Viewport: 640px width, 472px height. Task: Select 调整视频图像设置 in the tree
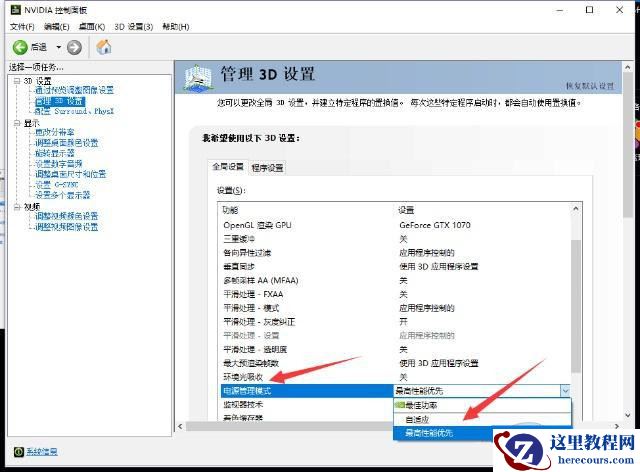tap(67, 227)
